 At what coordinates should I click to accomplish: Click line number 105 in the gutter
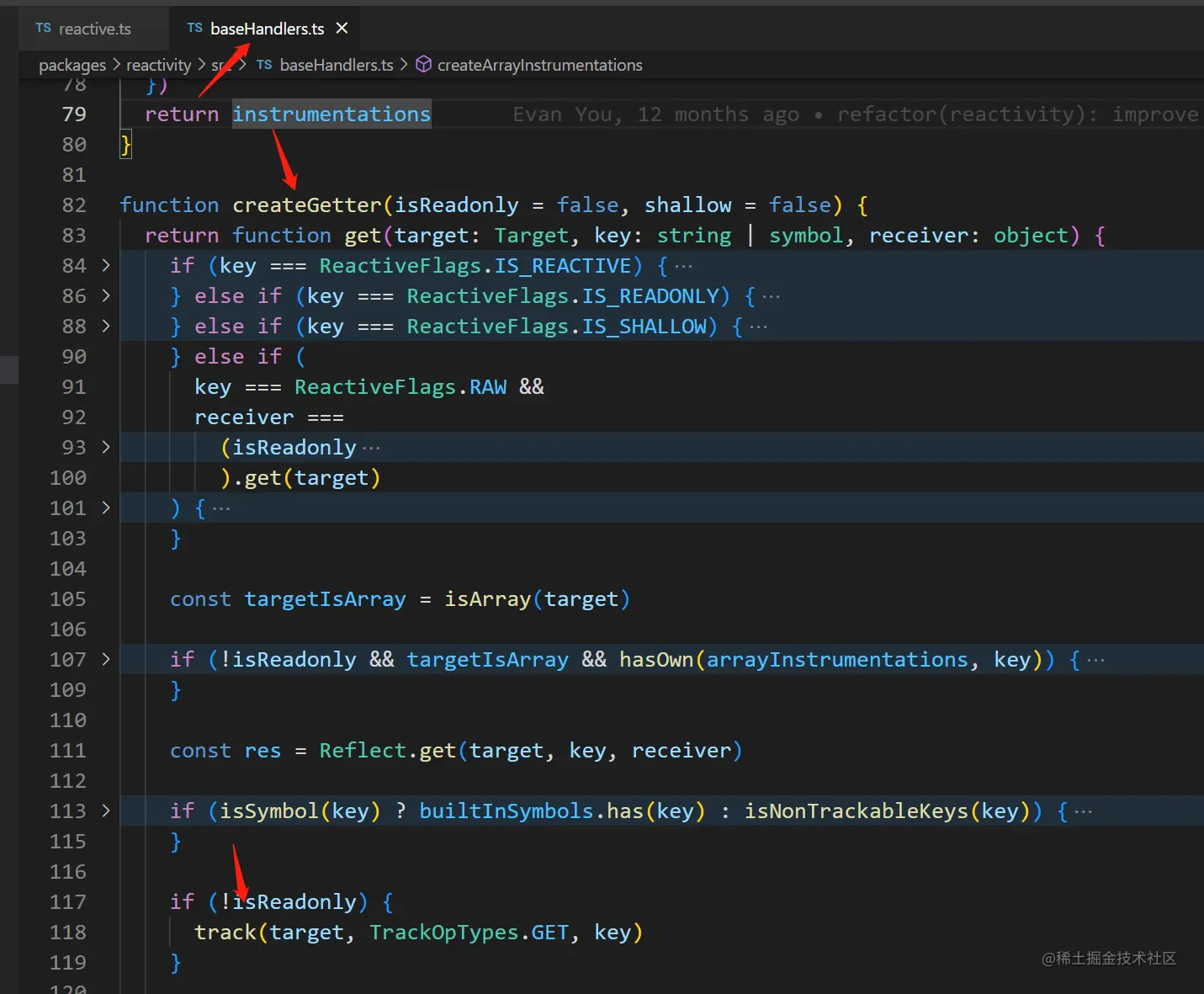pos(68,598)
